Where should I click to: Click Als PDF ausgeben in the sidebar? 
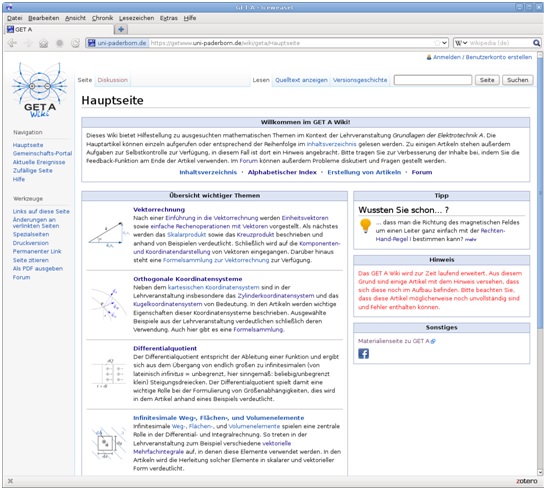point(38,269)
